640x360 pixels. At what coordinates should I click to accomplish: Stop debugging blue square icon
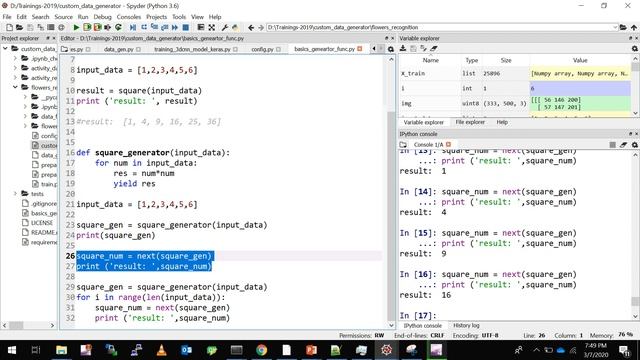(185, 27)
